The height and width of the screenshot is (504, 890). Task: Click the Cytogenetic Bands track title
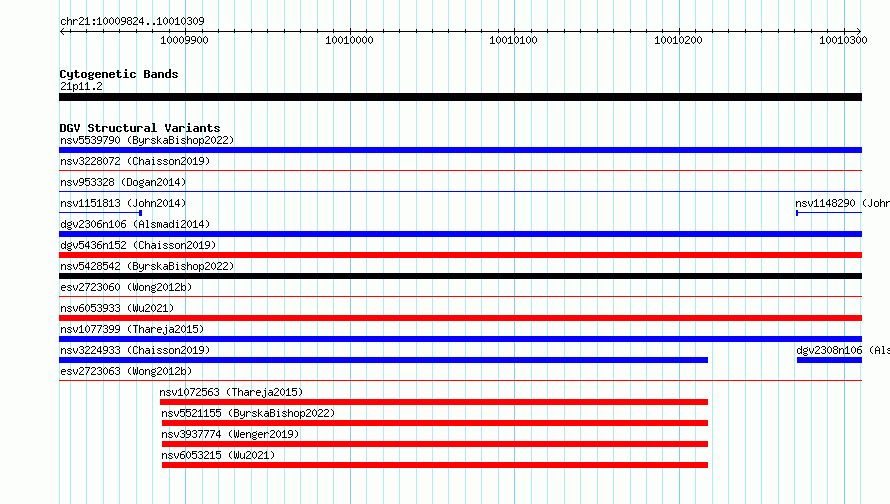point(119,74)
